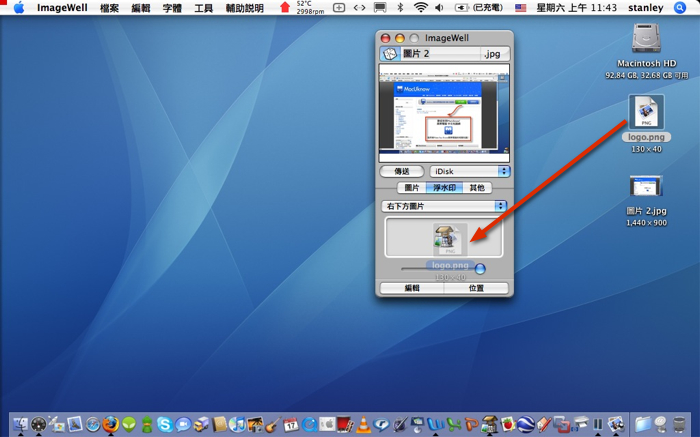Open the battery status (已充電) menu

click(479, 8)
